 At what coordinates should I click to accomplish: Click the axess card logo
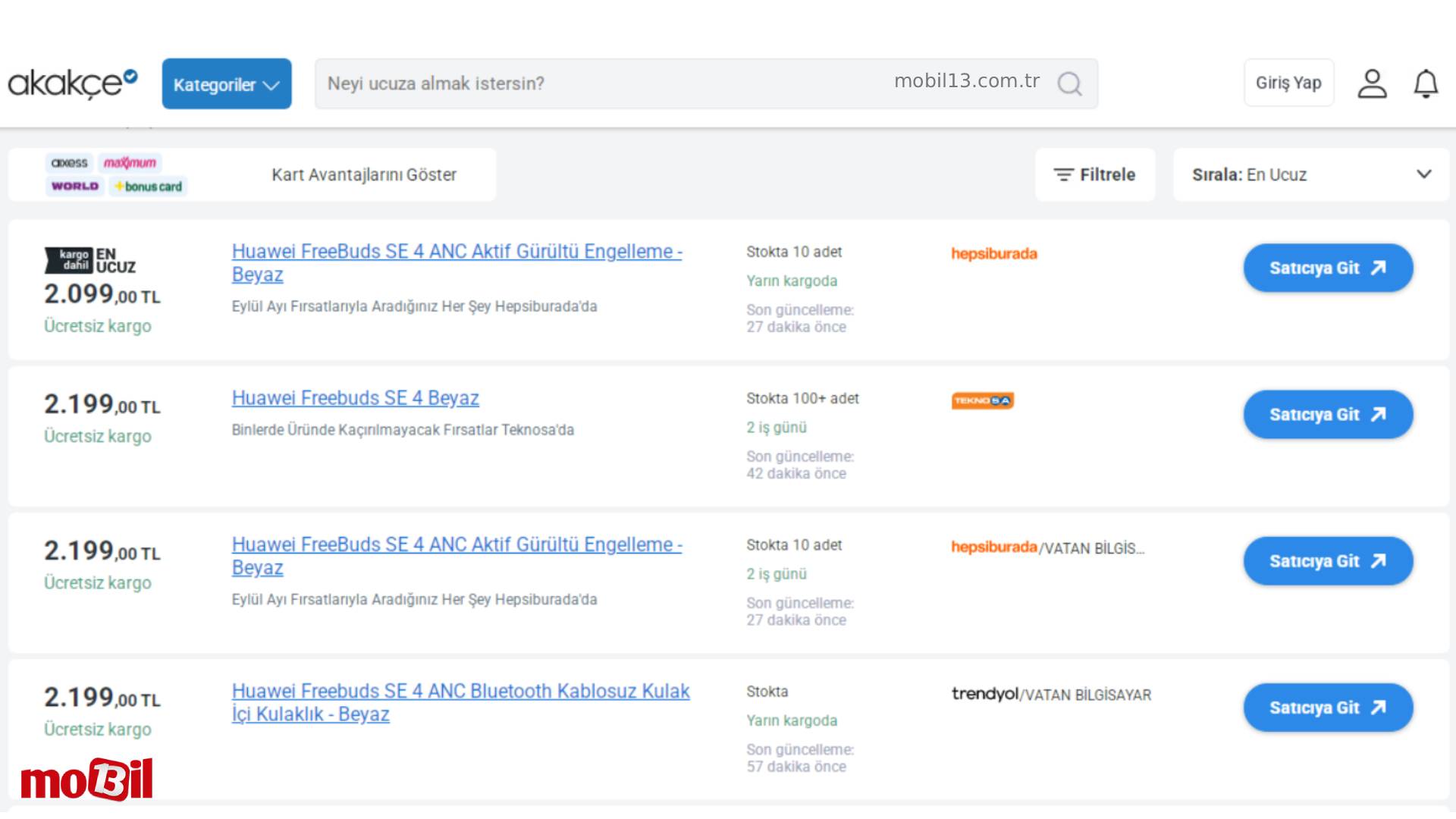(69, 163)
